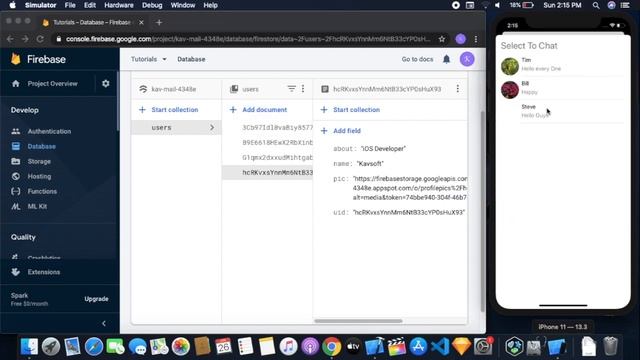This screenshot has width=640, height=360.
Task: Select document hcRKvxsYnnMm6NtB33
Action: [268, 173]
